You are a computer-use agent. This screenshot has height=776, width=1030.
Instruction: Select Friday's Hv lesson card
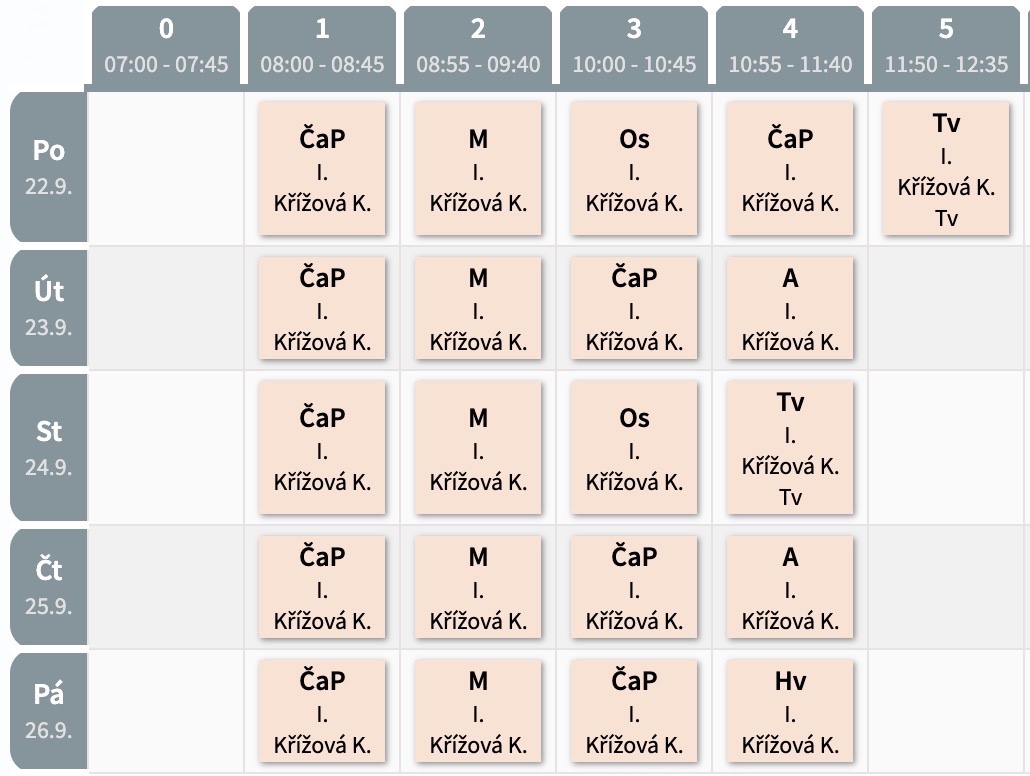(790, 711)
